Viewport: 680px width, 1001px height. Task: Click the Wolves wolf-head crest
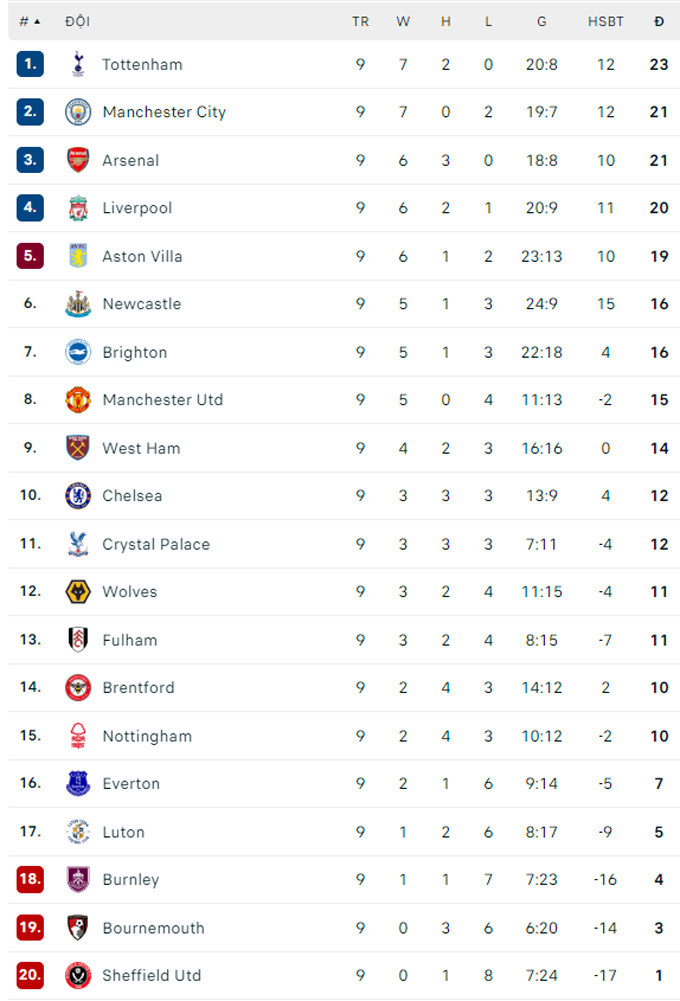tap(78, 592)
